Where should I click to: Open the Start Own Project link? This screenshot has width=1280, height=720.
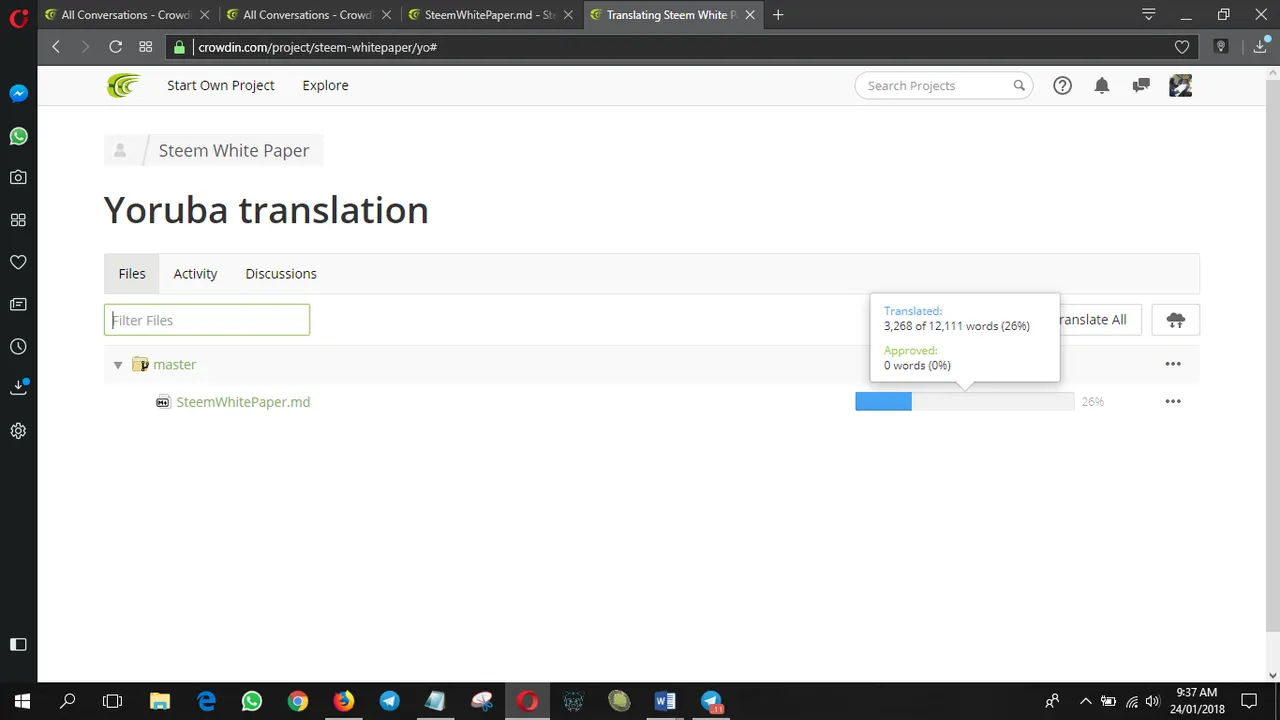220,86
